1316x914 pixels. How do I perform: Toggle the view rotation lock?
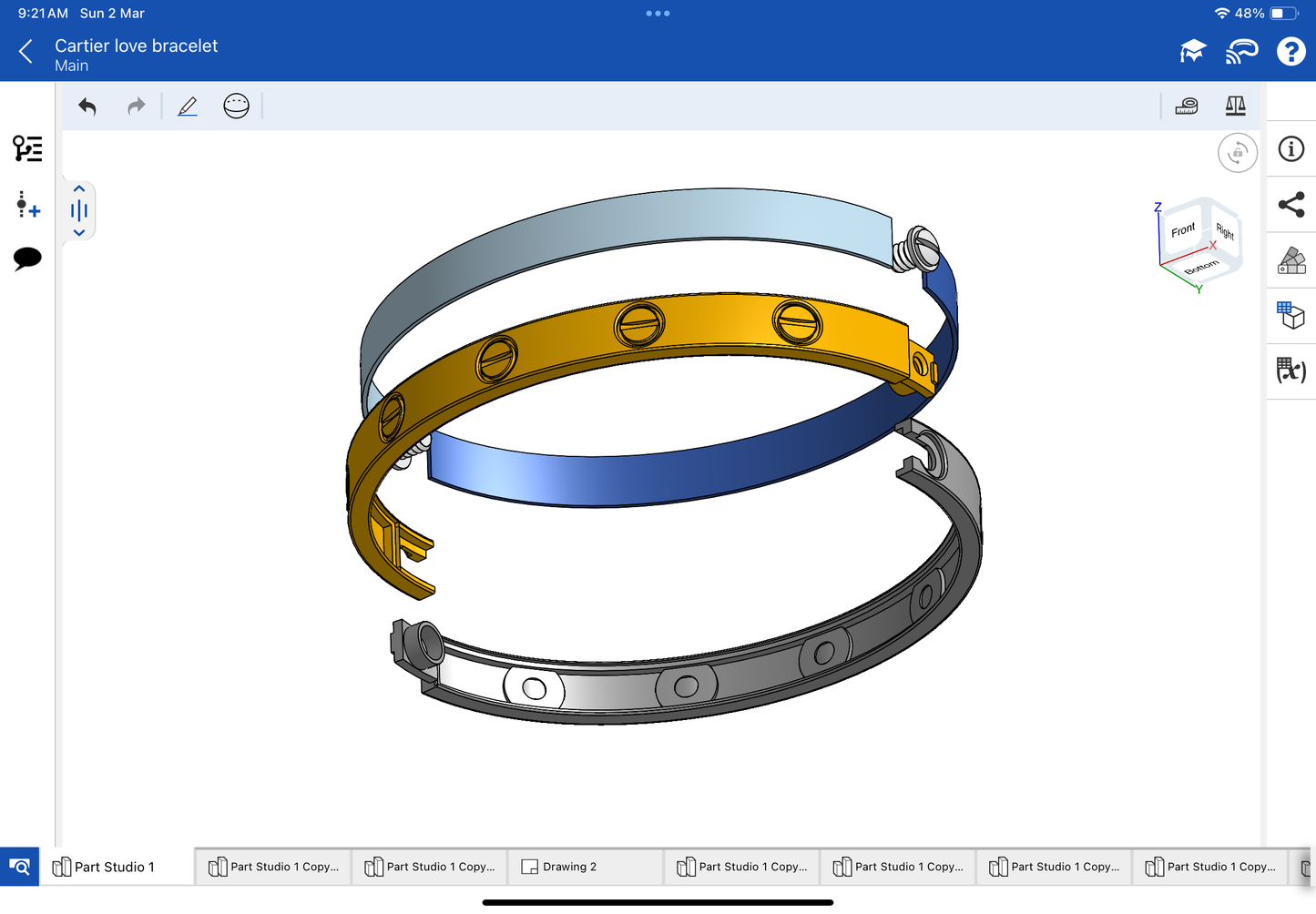click(1237, 153)
